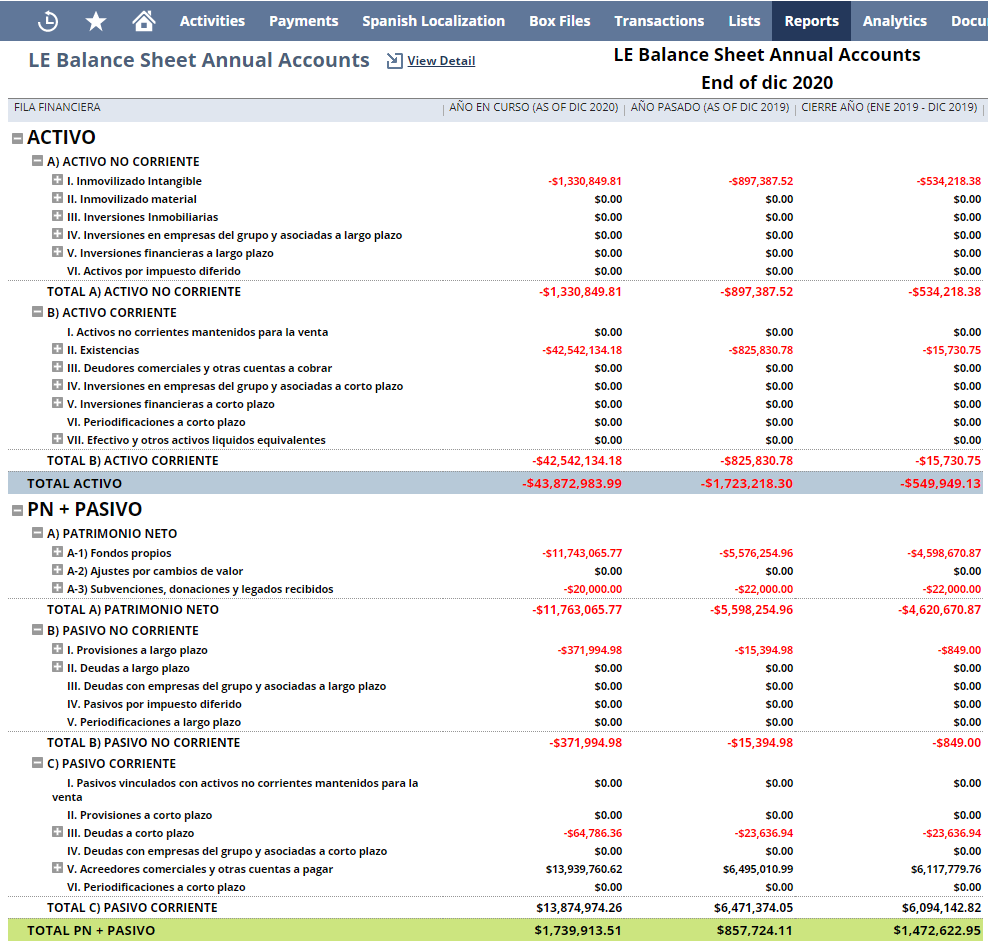988x945 pixels.
Task: Follow the View Detail link
Action: [441, 60]
